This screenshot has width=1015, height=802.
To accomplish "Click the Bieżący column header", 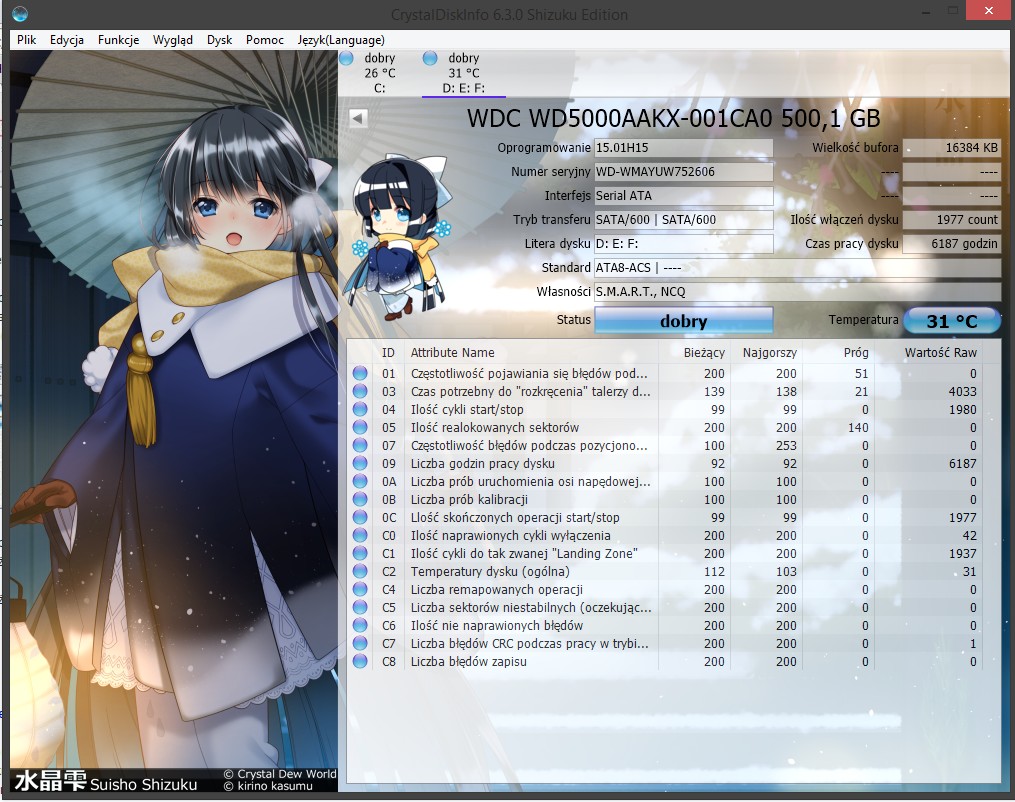I will tap(695, 353).
